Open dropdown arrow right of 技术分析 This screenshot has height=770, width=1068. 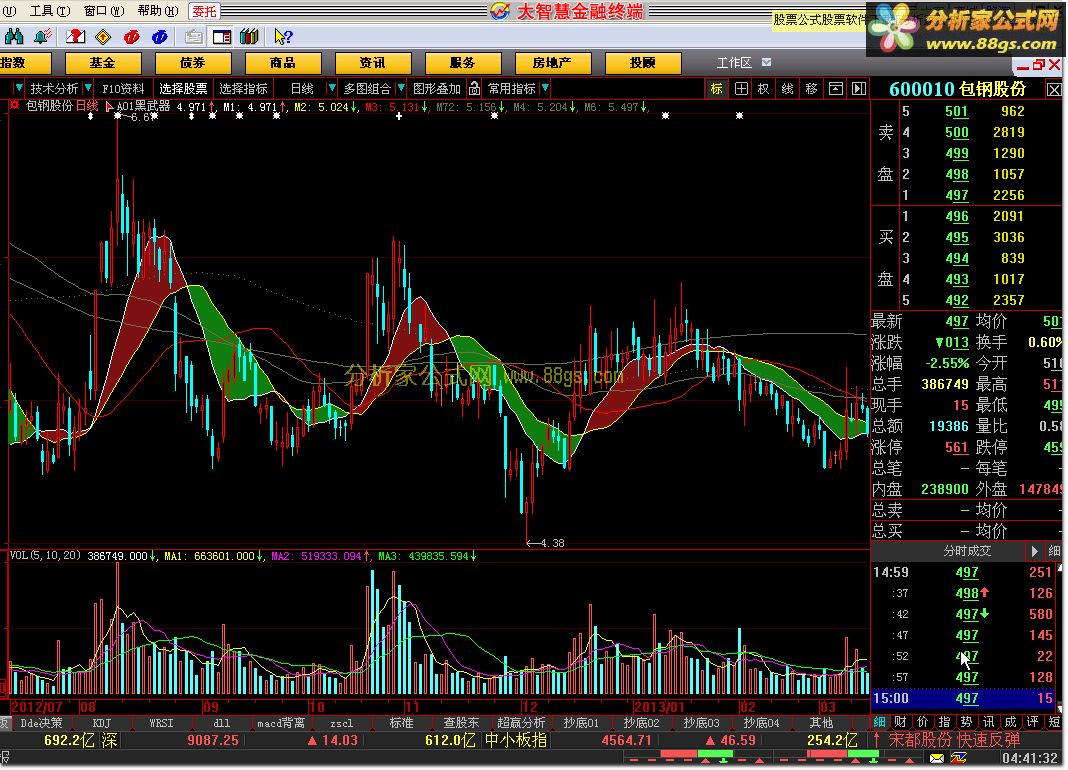pyautogui.click(x=88, y=89)
